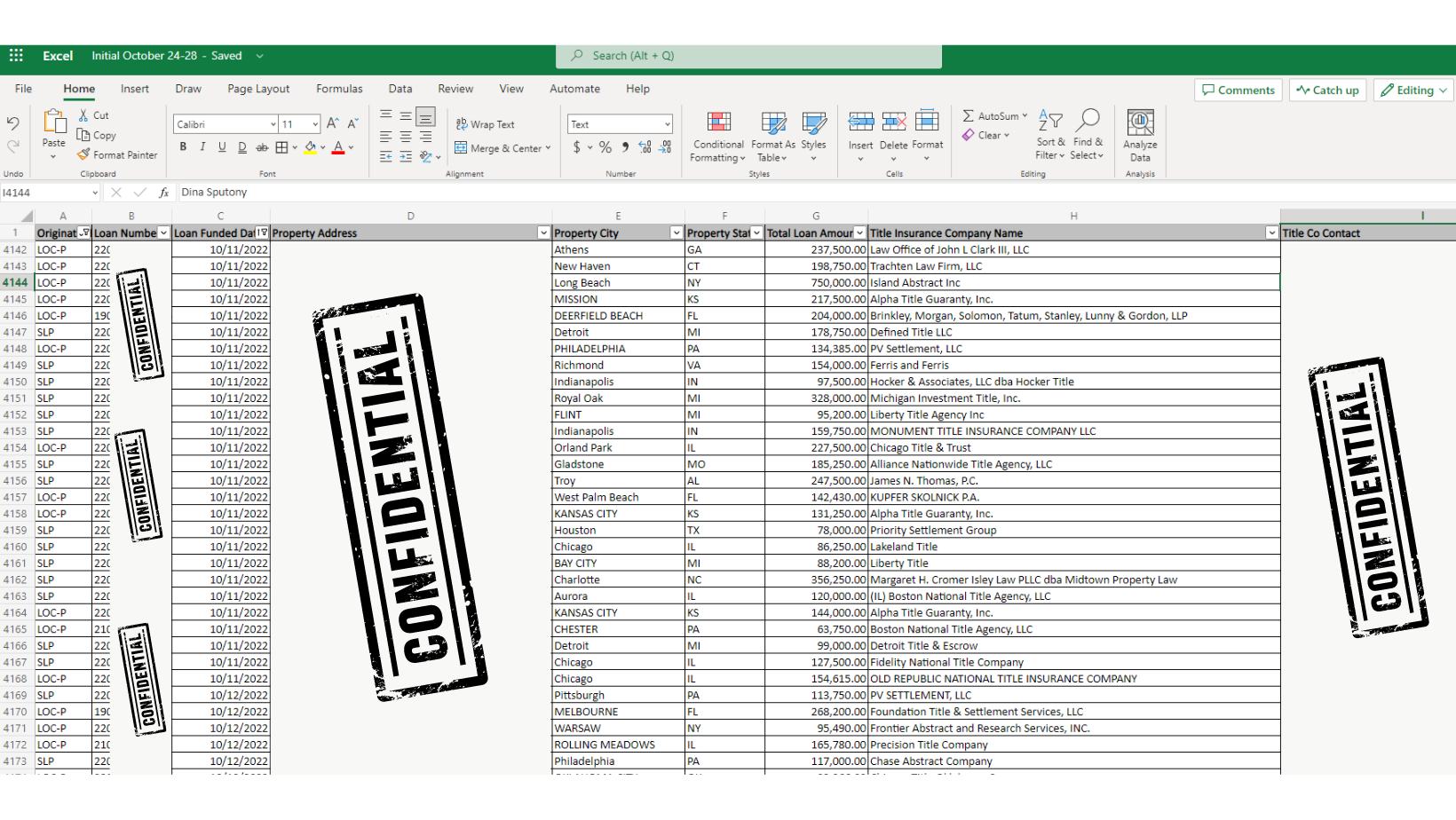Toggle Italic formatting
The width and height of the screenshot is (1456, 820).
coord(202,147)
